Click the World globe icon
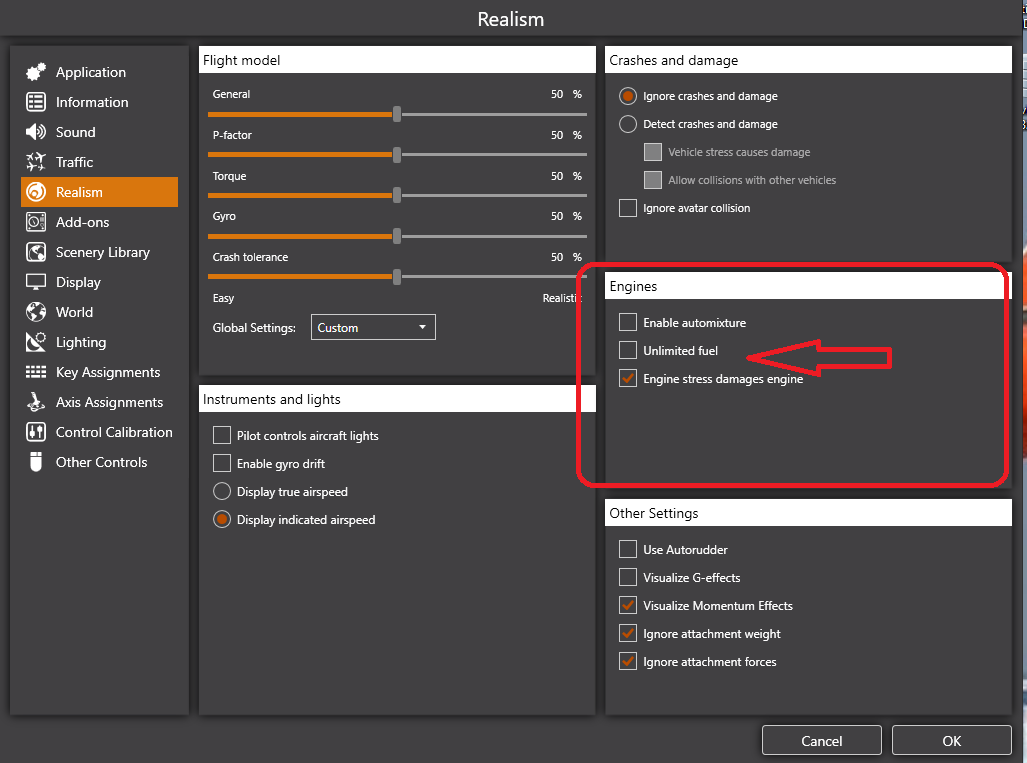 pos(36,312)
